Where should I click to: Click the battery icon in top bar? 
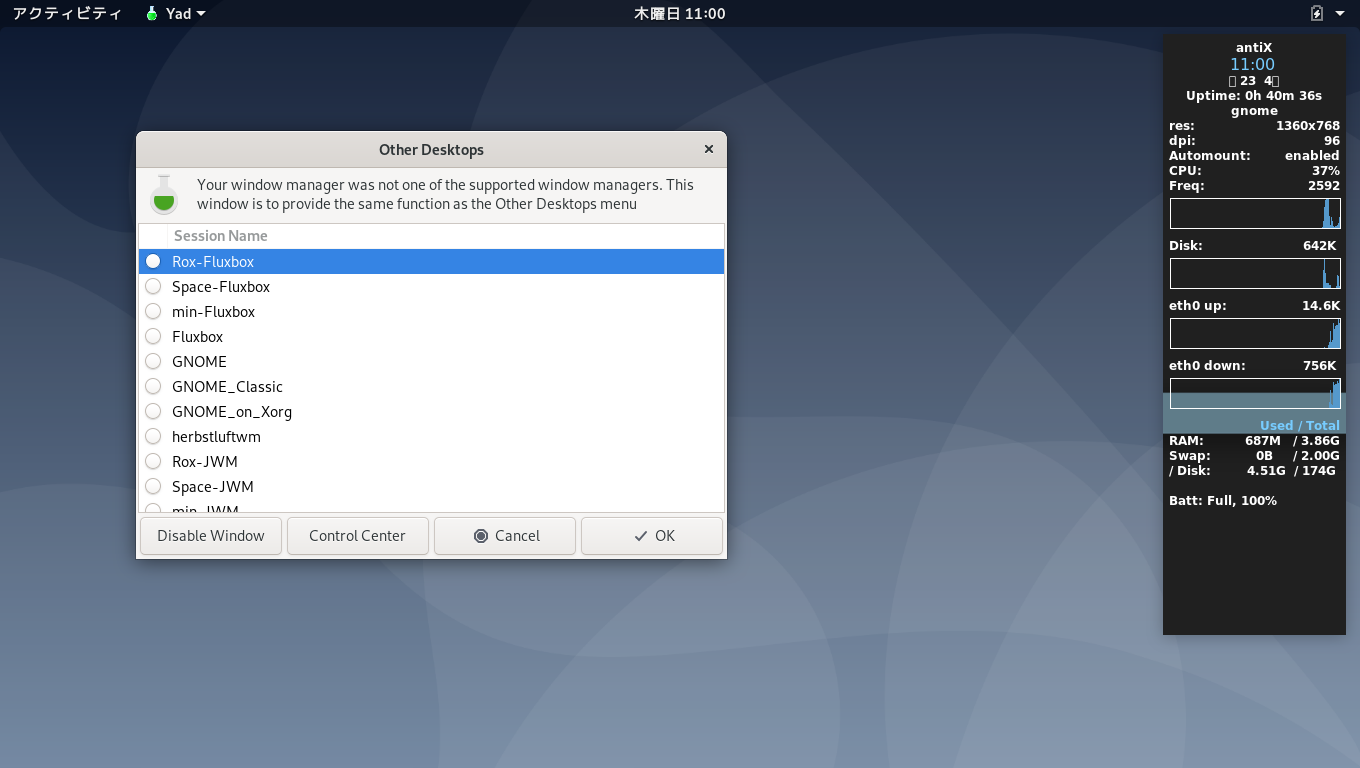(x=1317, y=14)
